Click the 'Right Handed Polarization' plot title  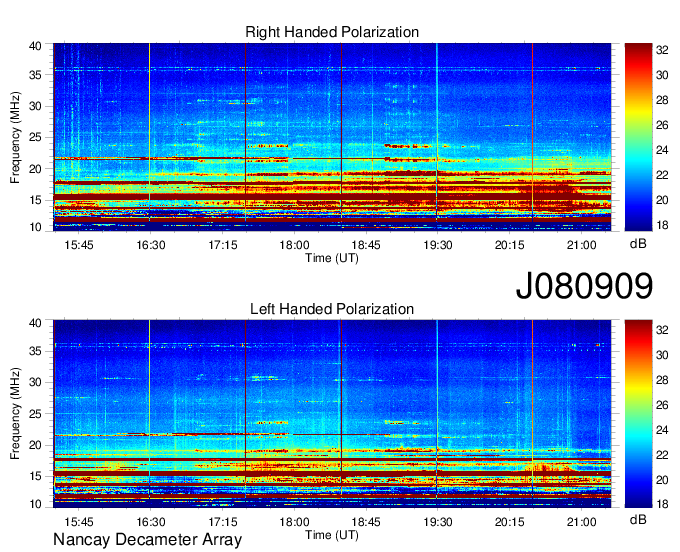pyautogui.click(x=332, y=32)
